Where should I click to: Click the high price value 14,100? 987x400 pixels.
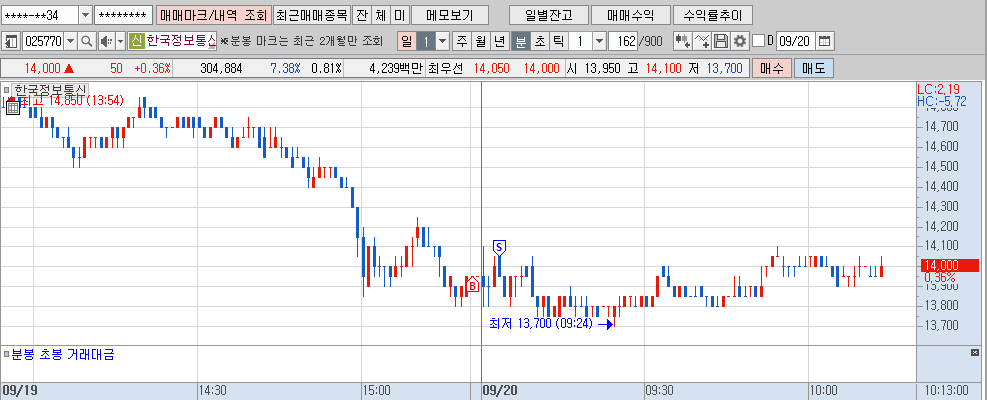click(663, 68)
